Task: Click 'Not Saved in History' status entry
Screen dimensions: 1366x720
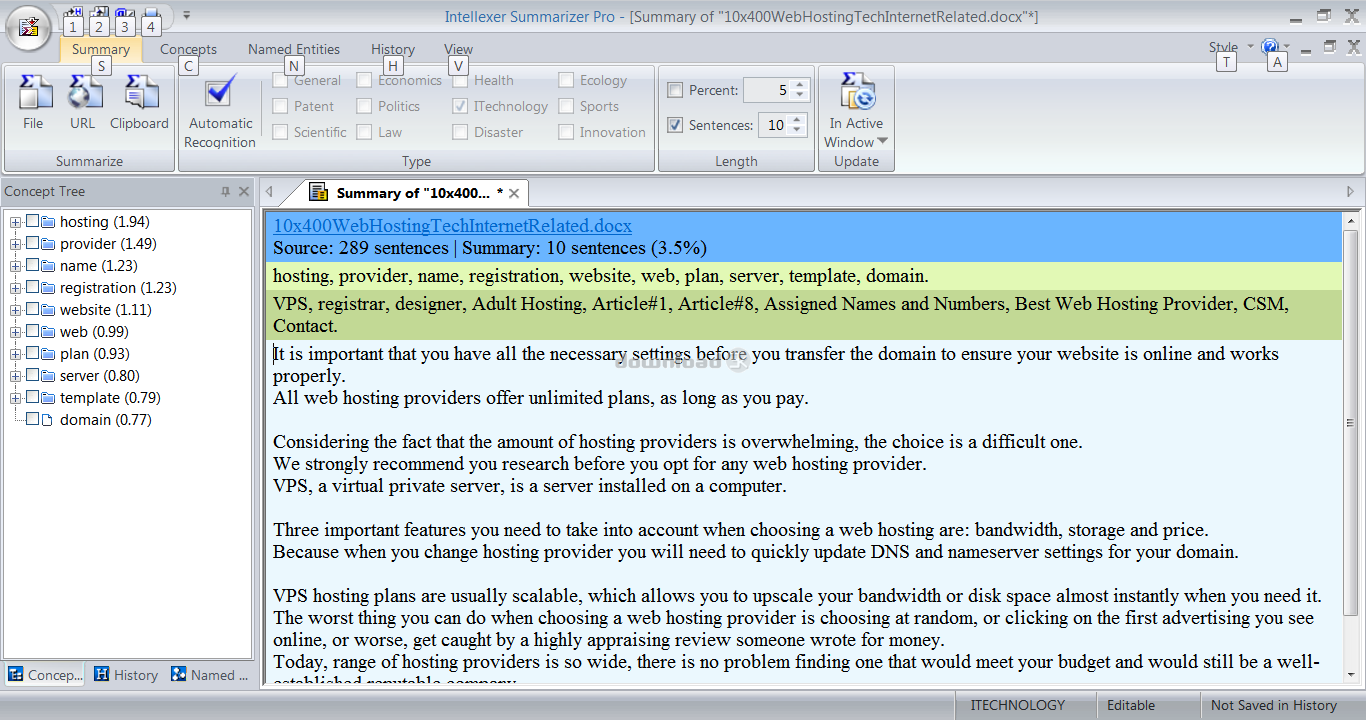Action: pos(1274,705)
